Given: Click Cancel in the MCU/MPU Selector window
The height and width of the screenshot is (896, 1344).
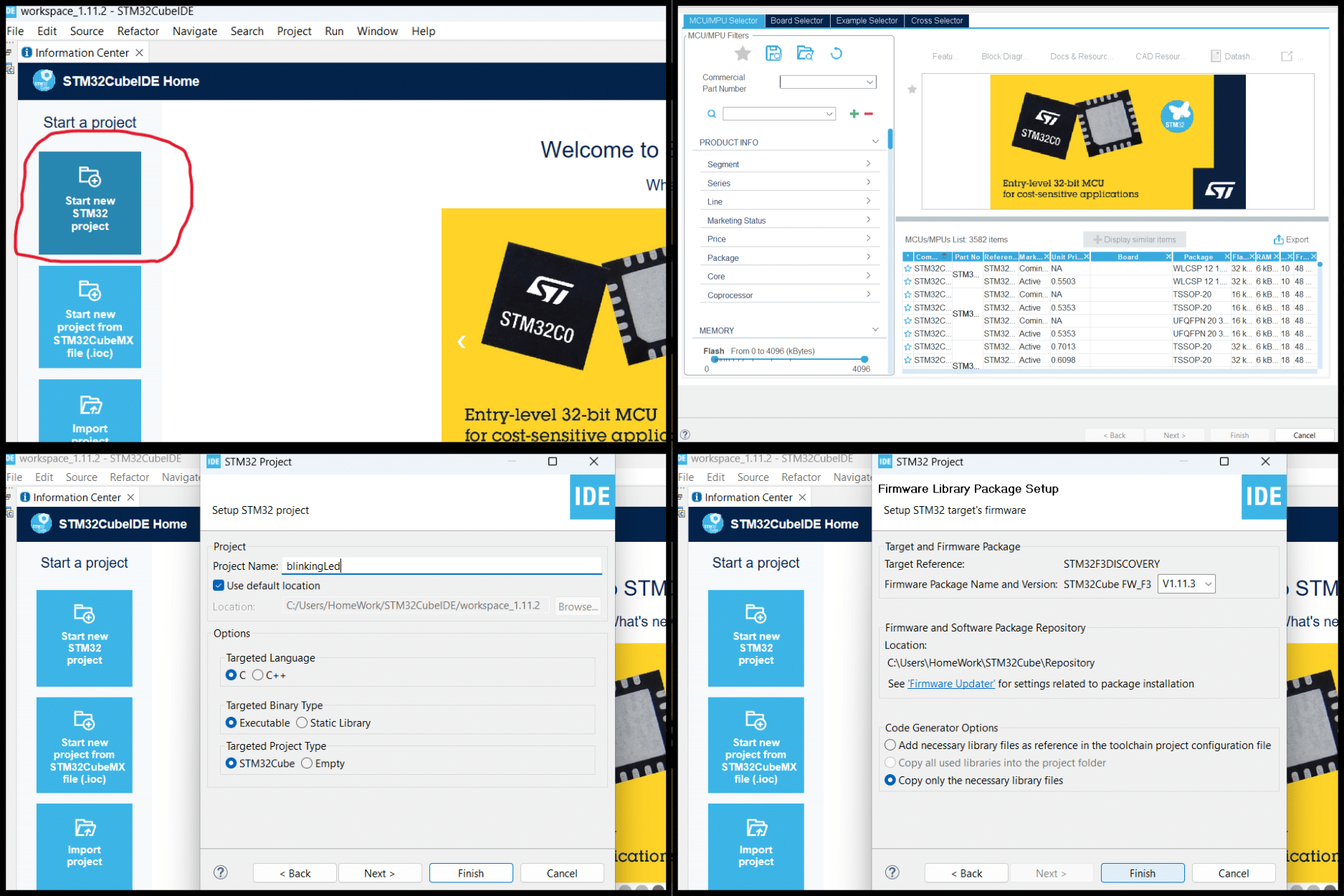Looking at the screenshot, I should [1304, 435].
